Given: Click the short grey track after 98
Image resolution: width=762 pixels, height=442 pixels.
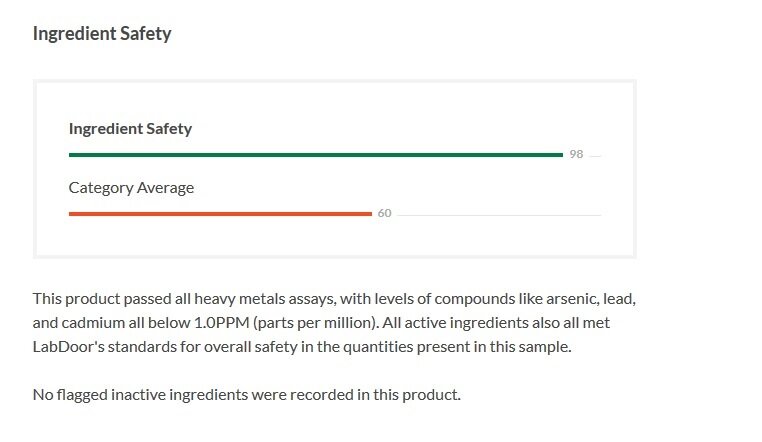Looking at the screenshot, I should [x=595, y=156].
